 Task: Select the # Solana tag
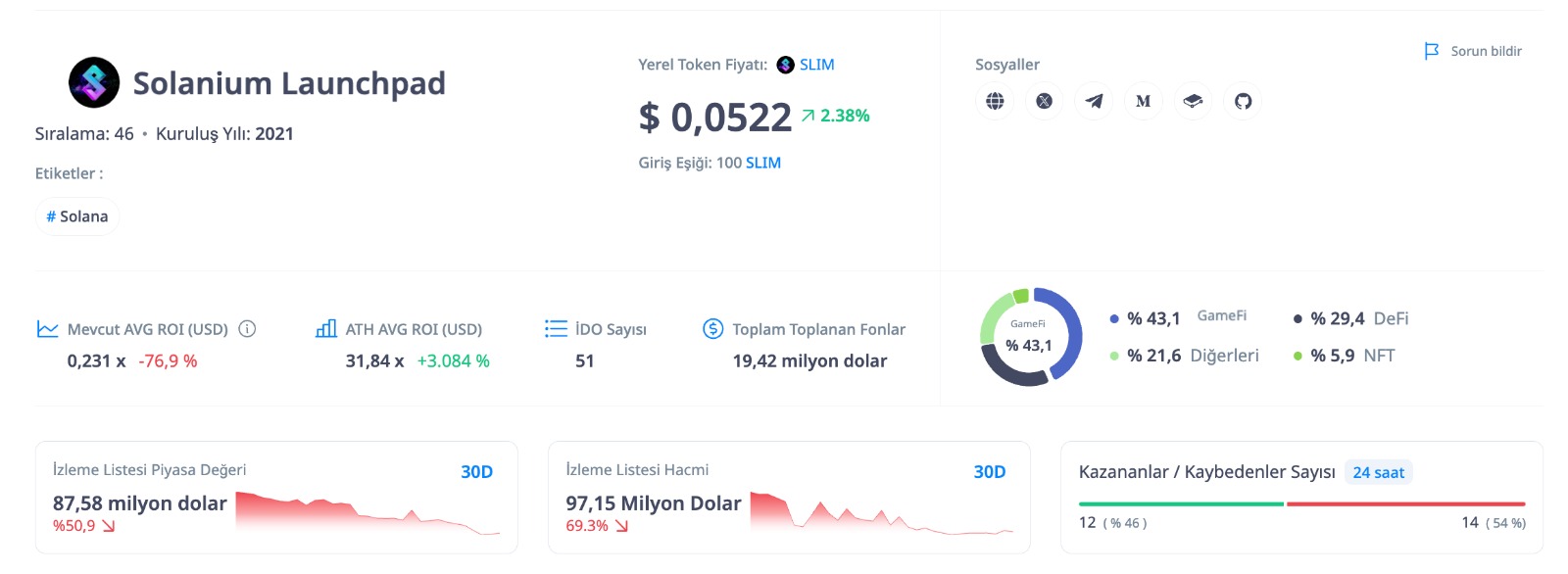coord(77,216)
